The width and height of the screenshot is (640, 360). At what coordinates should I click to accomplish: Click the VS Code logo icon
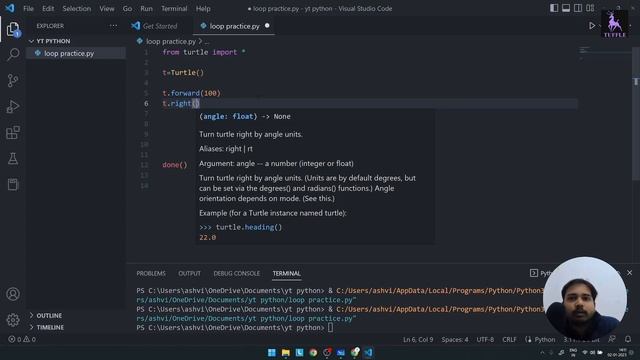point(9,8)
